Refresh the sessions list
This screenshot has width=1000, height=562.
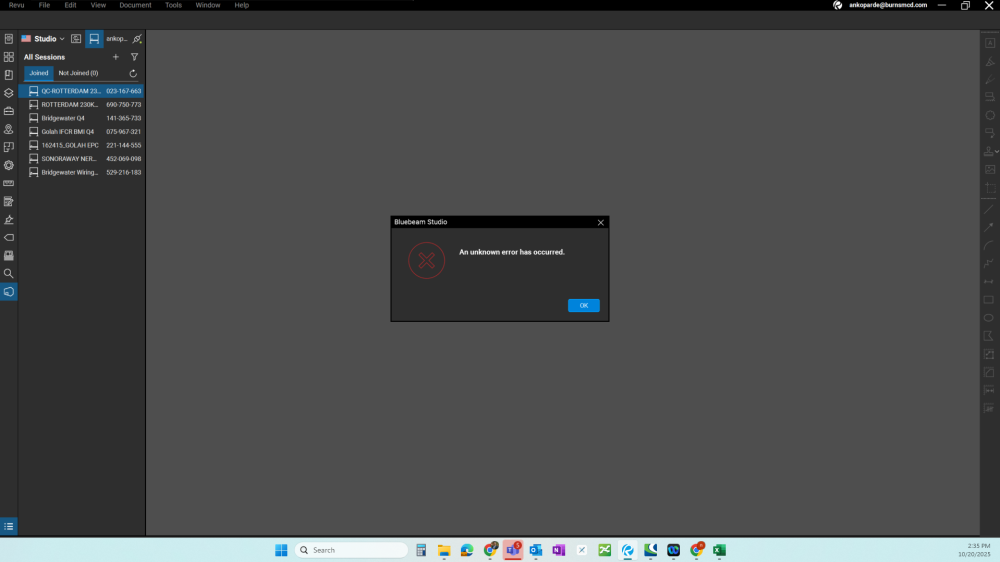133,73
